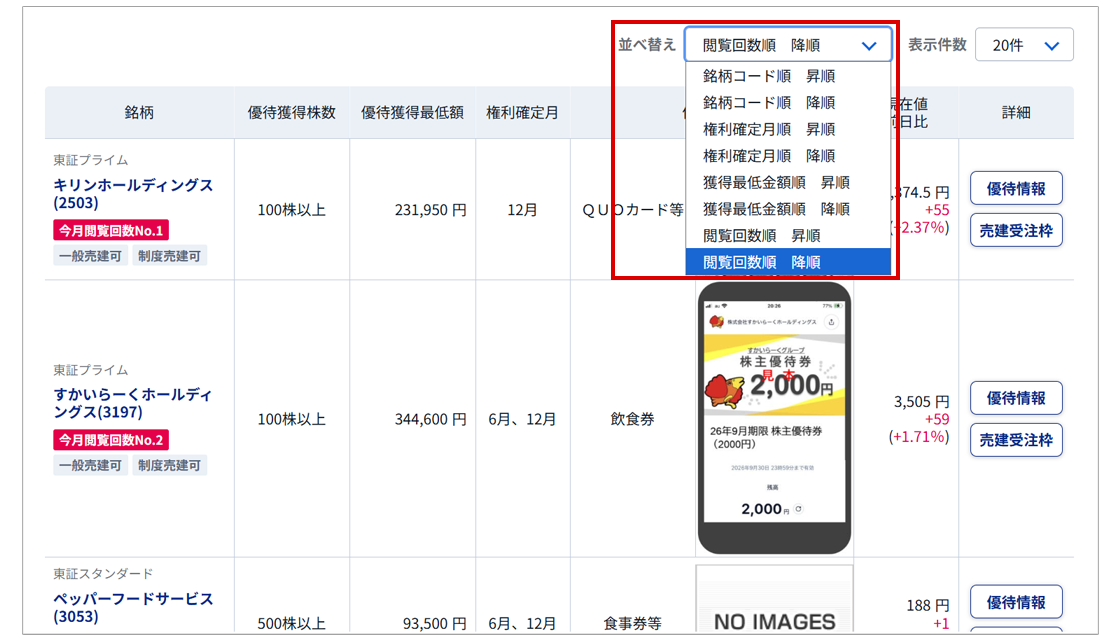Open ペッパーフードサービス(3053) stock link
The width and height of the screenshot is (1120, 640).
click(x=133, y=607)
